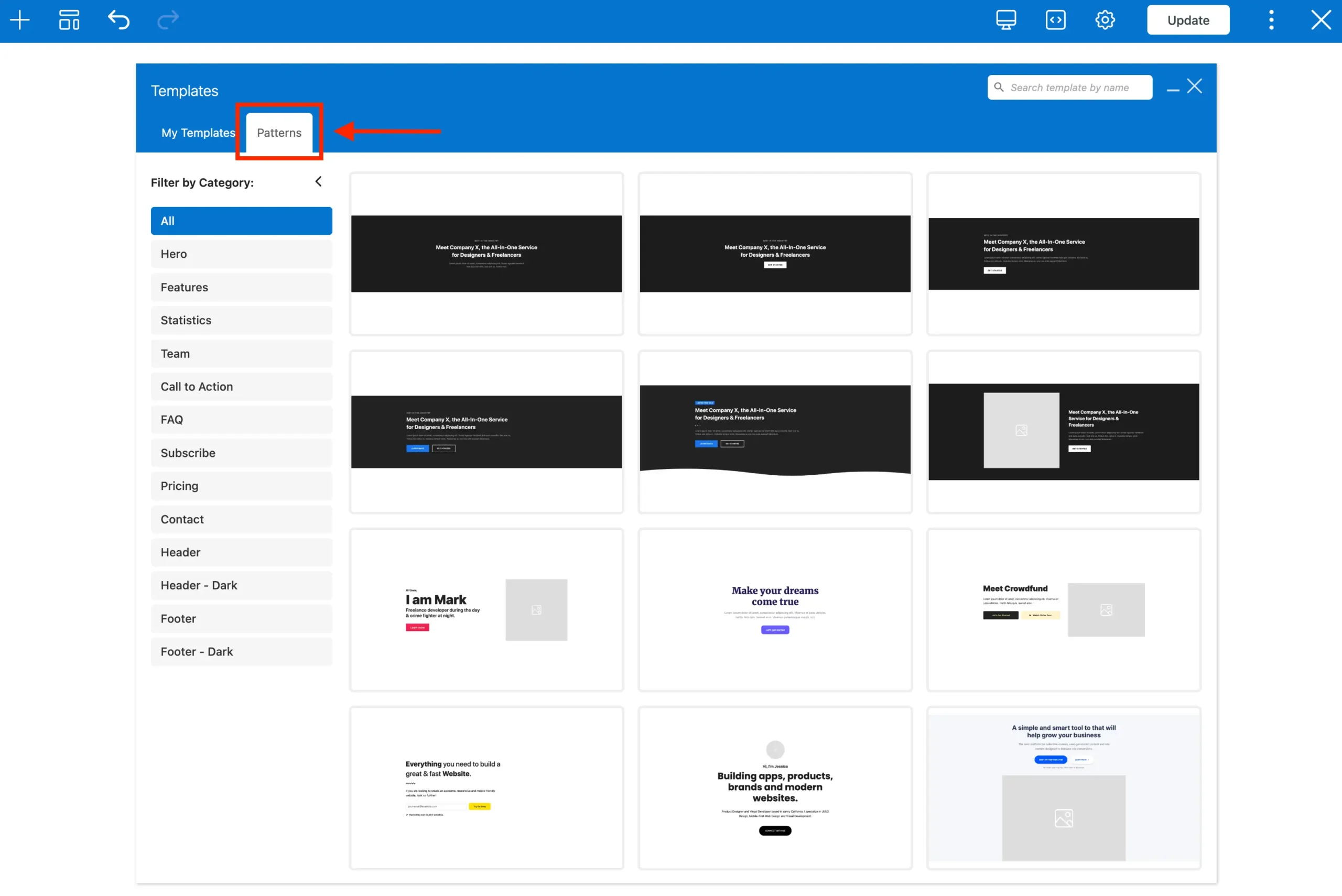Click the search magnifier icon in Templates
The image size is (1342, 896).
point(999,87)
